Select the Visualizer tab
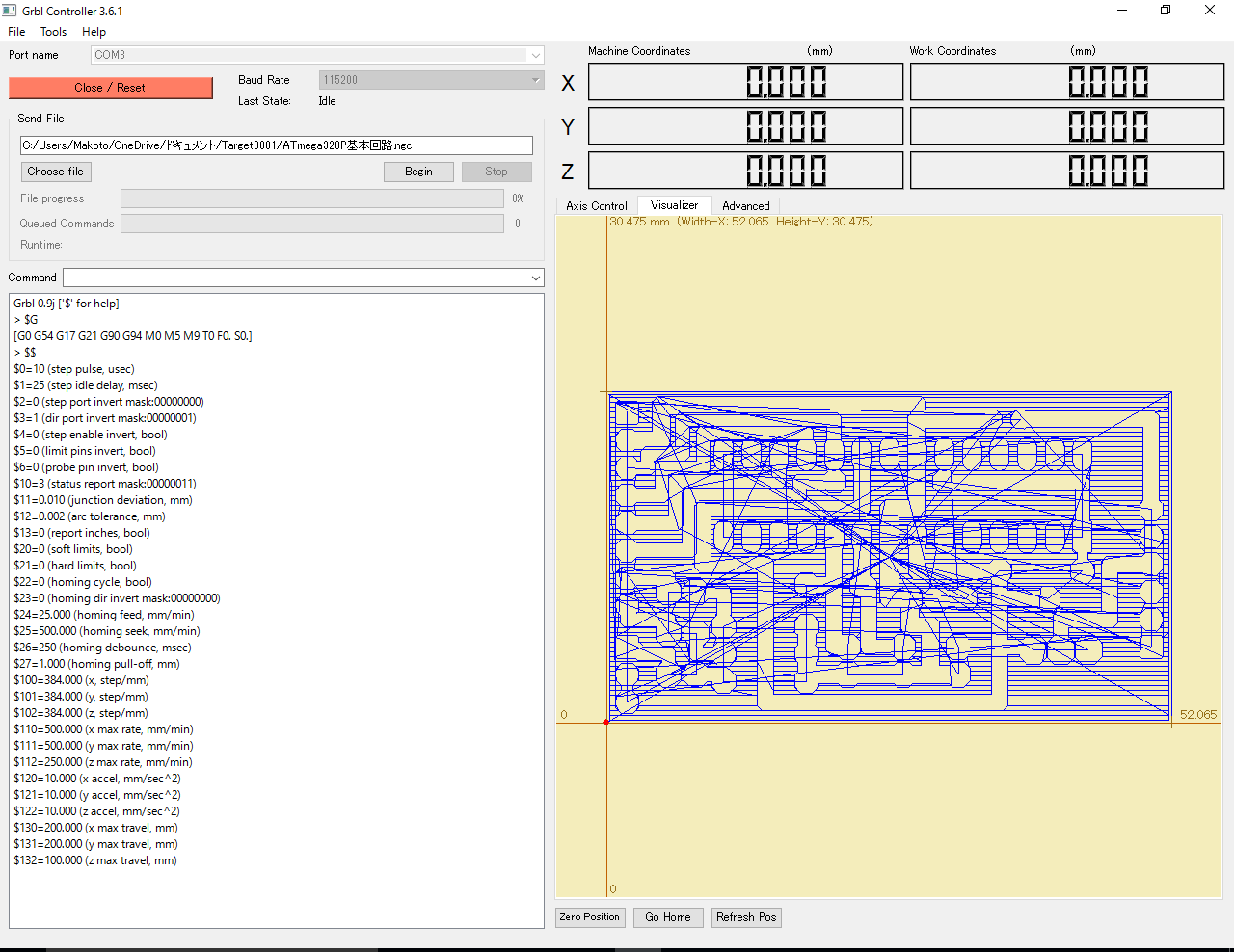The width and height of the screenshot is (1234, 952). (x=674, y=205)
